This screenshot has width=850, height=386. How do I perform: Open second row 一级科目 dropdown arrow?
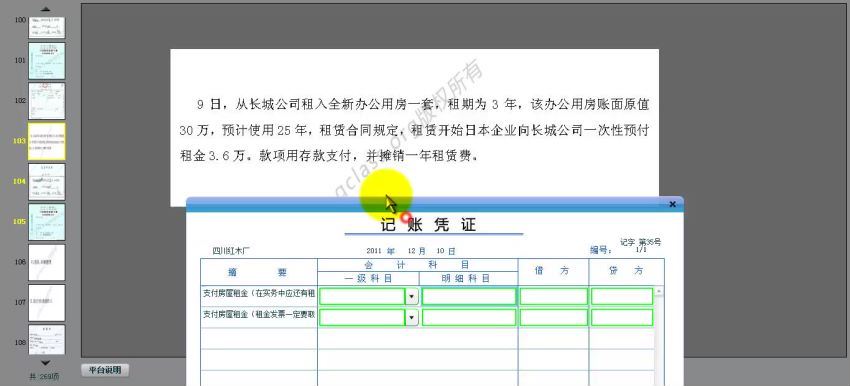412,318
